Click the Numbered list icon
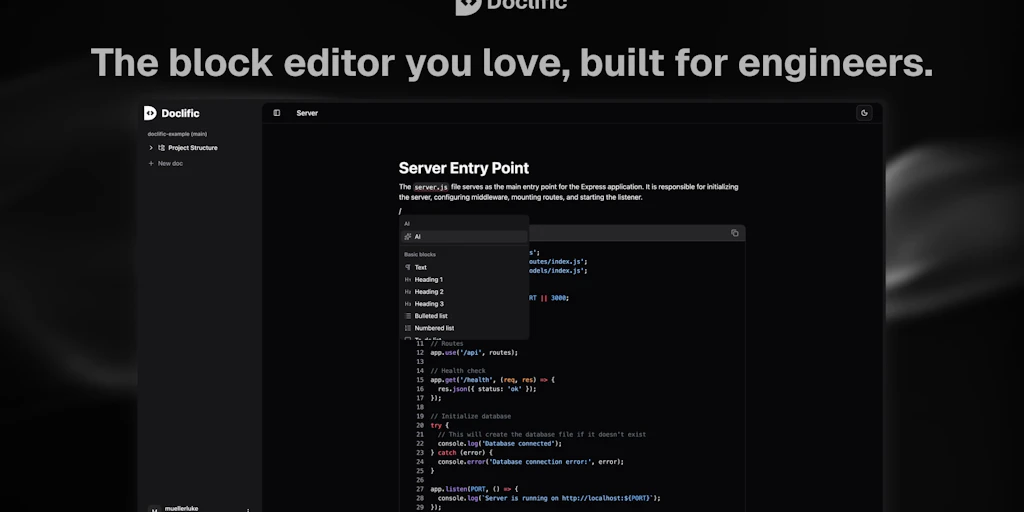This screenshot has width=1024, height=512. click(408, 328)
